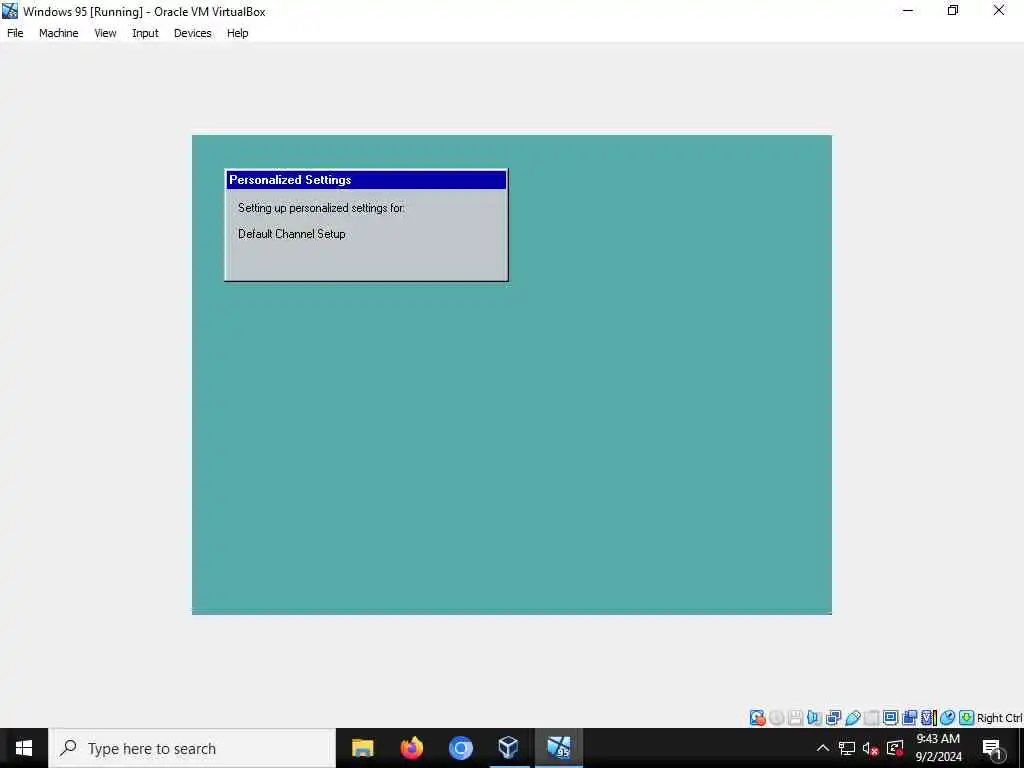This screenshot has height=768, width=1024.
Task: Switch to VirtualBox Manager cube taskbar icon
Action: click(x=509, y=748)
